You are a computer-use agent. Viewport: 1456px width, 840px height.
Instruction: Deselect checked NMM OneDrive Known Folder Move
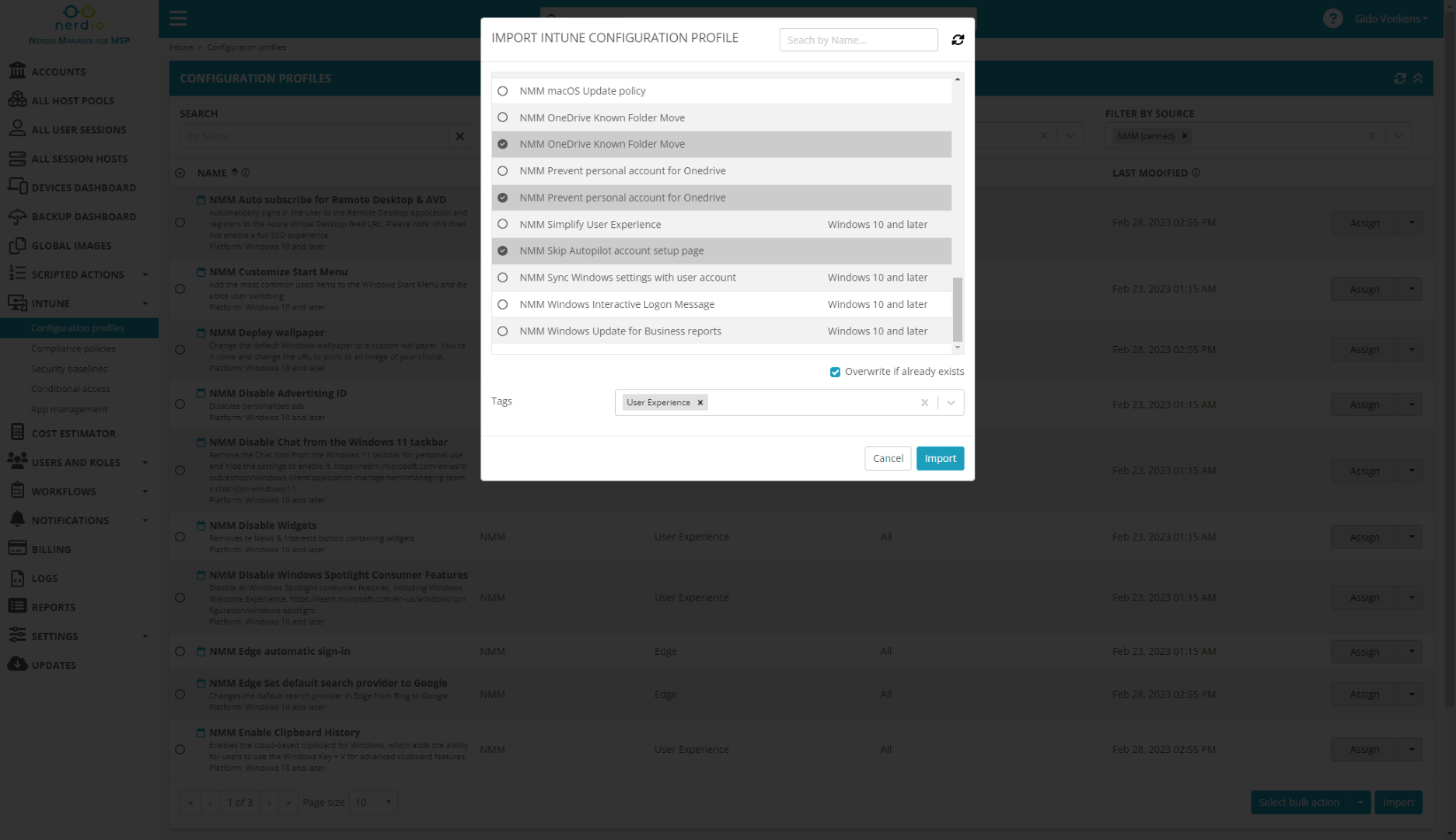pyautogui.click(x=503, y=144)
